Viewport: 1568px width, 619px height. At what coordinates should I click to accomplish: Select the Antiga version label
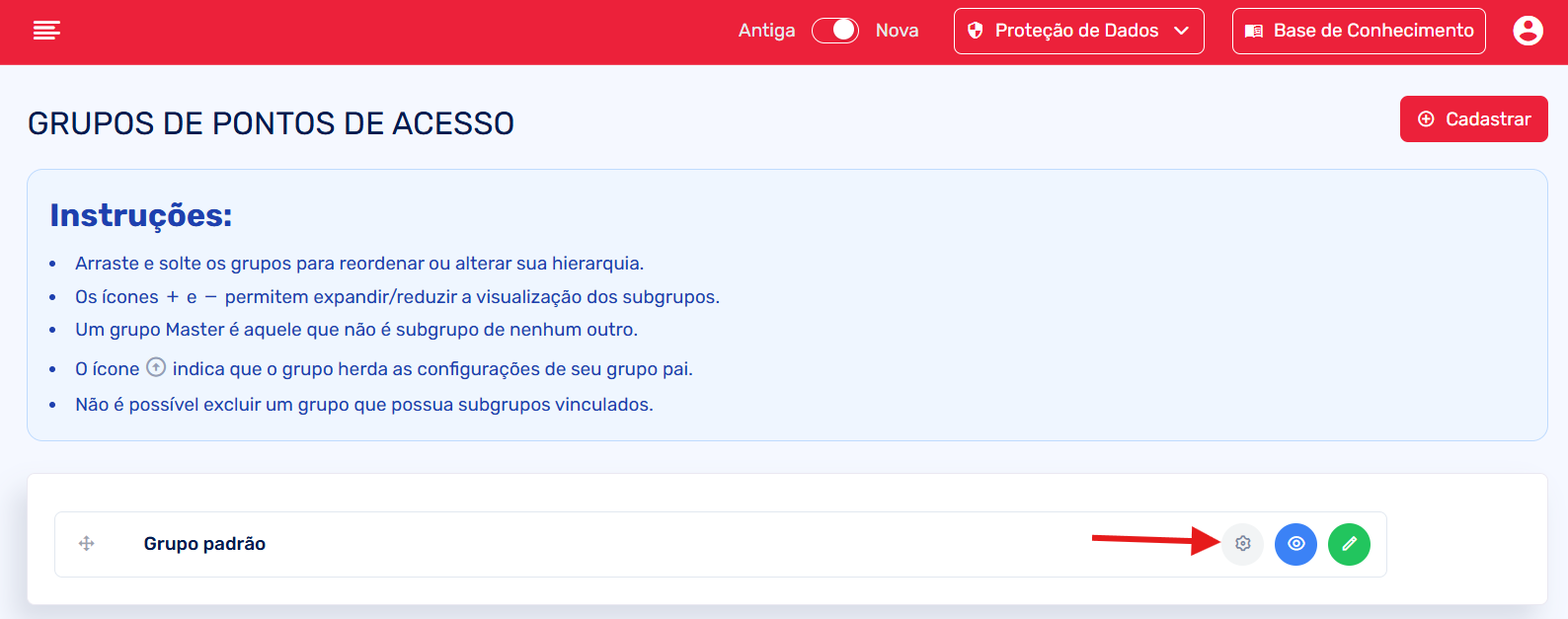pos(766,31)
